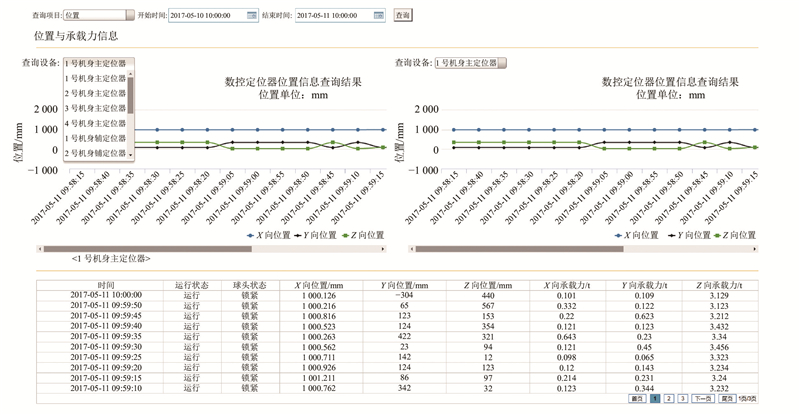This screenshot has width=800, height=415.
Task: Open the right chart's 查询设备 dropdown
Action: click(470, 63)
